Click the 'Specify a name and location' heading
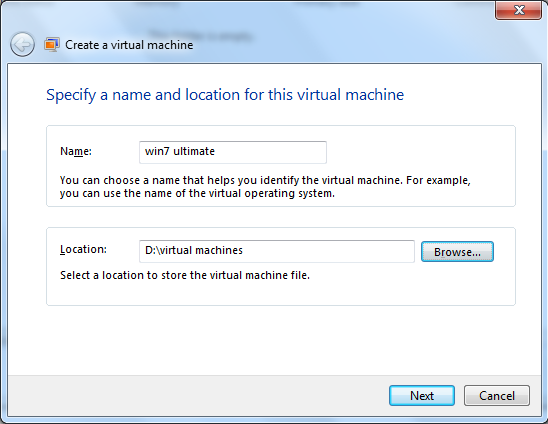 225,95
